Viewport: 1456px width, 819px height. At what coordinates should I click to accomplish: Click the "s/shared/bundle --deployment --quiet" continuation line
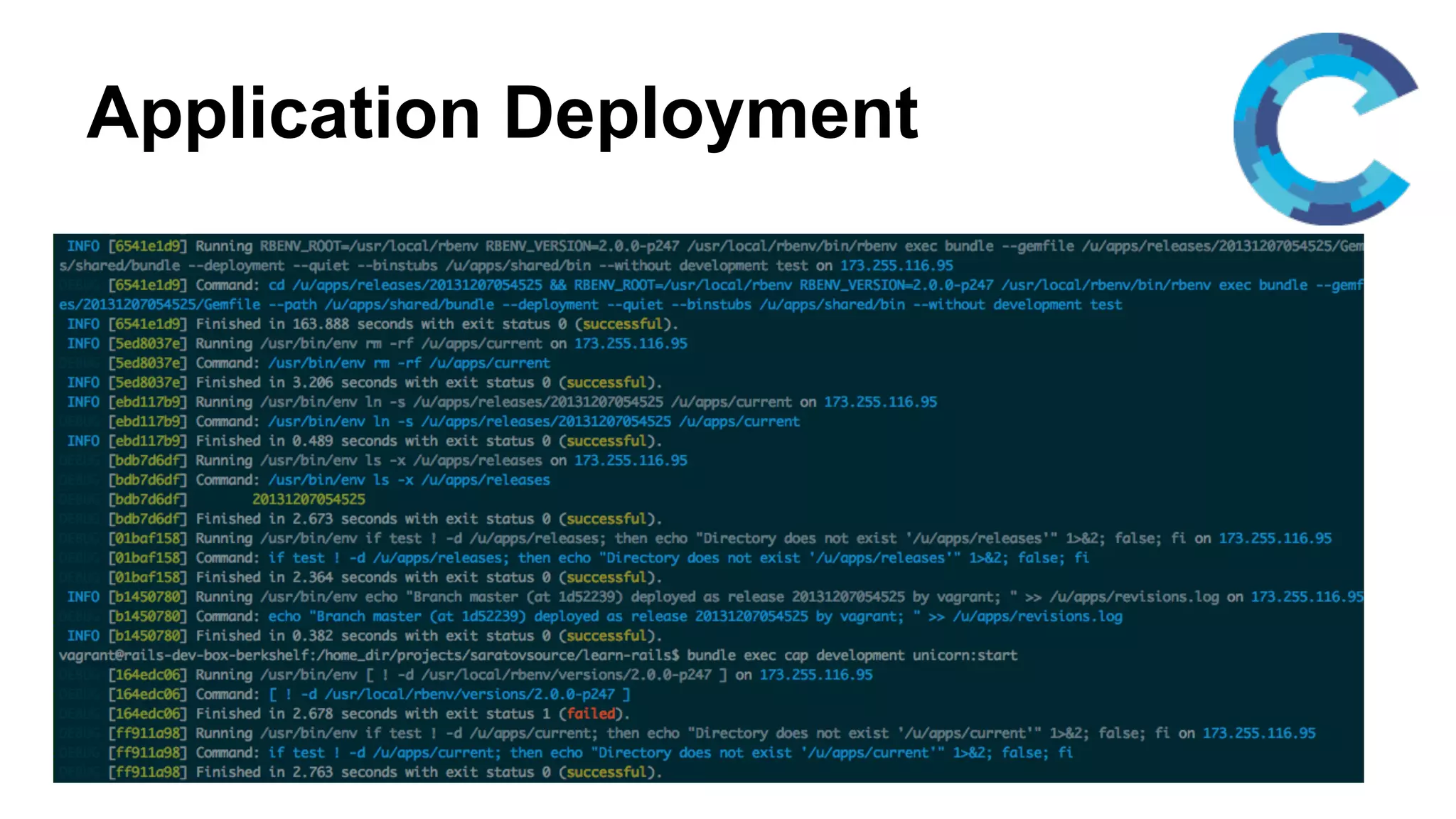coord(506,266)
